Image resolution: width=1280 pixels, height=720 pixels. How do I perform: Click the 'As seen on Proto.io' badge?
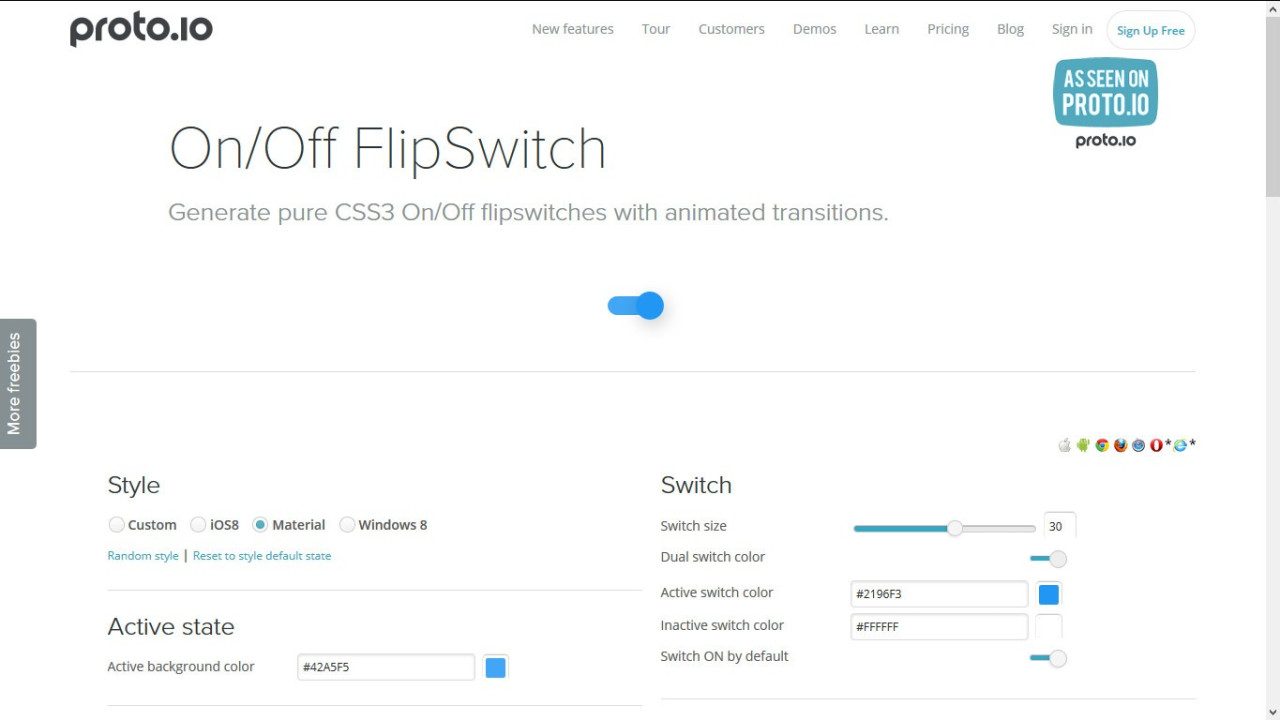1105,102
